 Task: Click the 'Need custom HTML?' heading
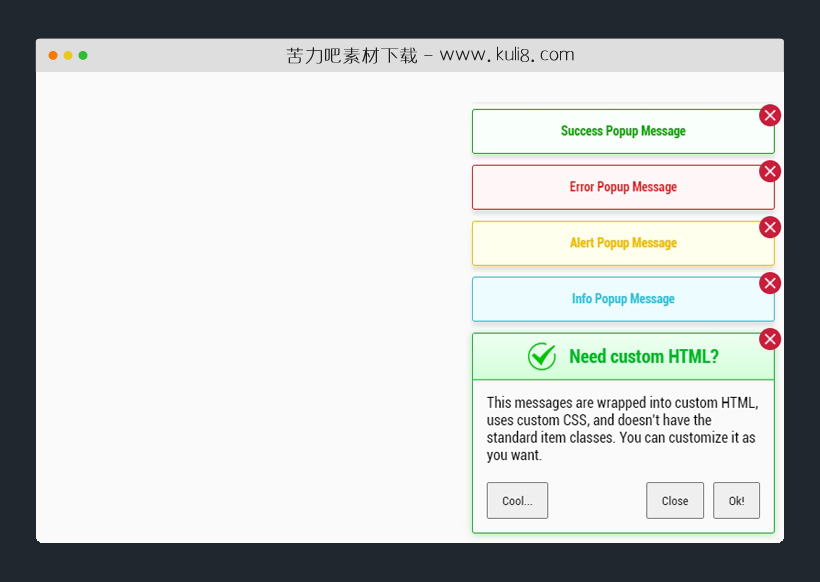(x=643, y=357)
